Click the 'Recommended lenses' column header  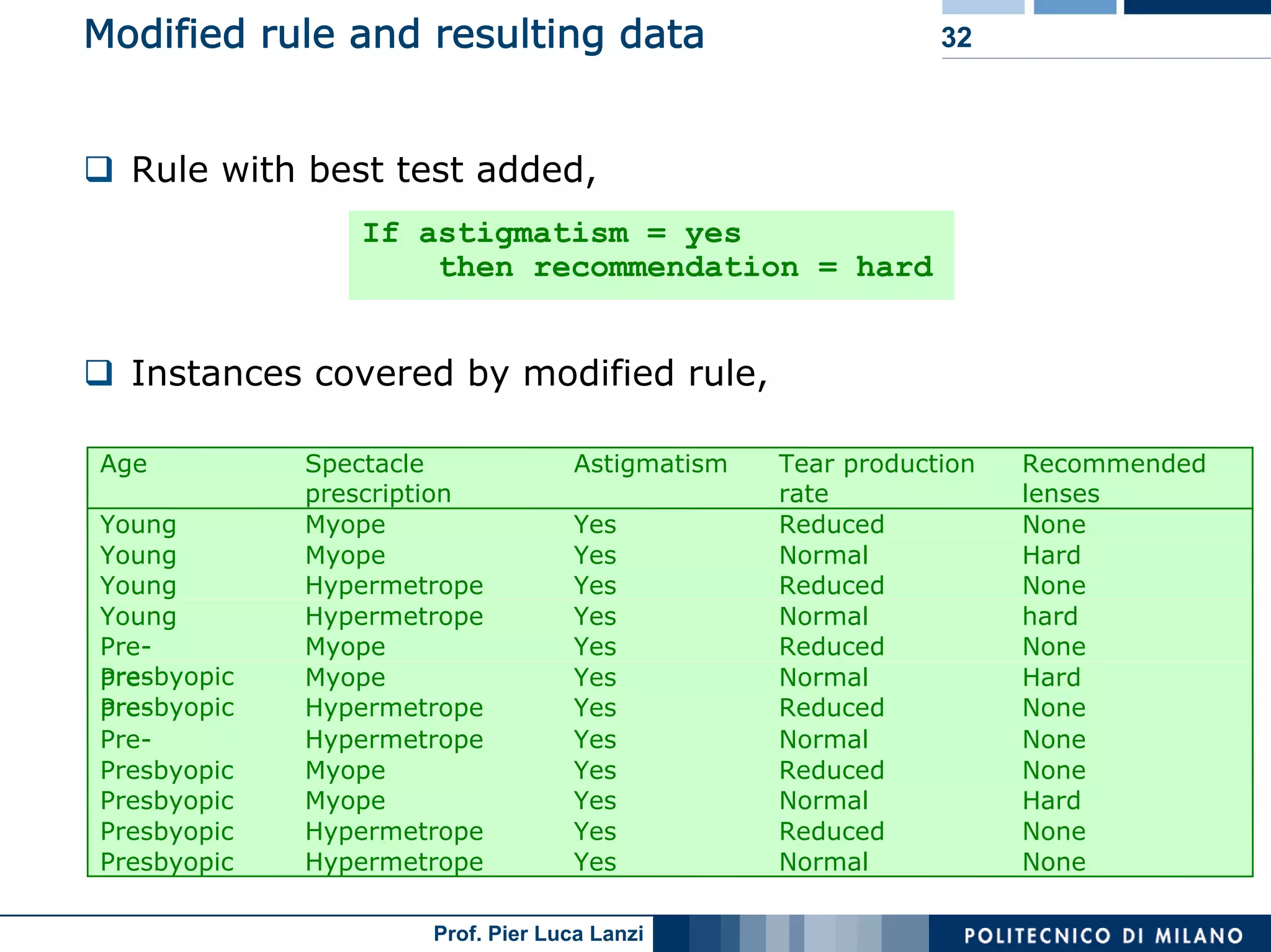pos(1113,478)
